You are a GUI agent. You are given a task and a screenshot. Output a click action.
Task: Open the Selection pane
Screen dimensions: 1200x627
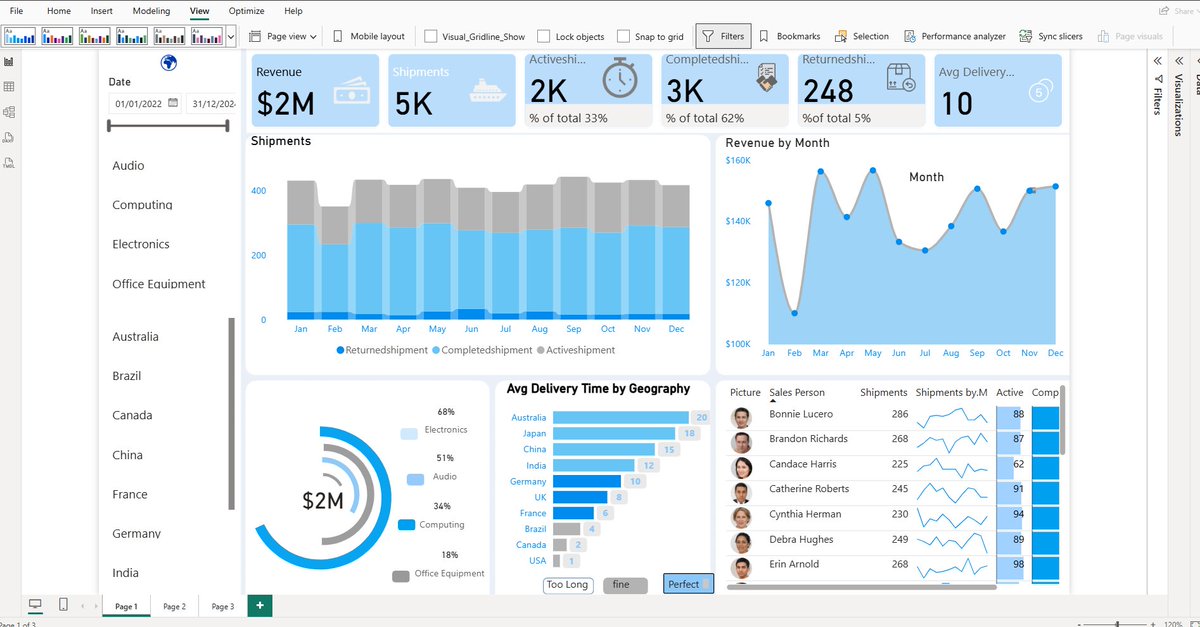pos(862,35)
